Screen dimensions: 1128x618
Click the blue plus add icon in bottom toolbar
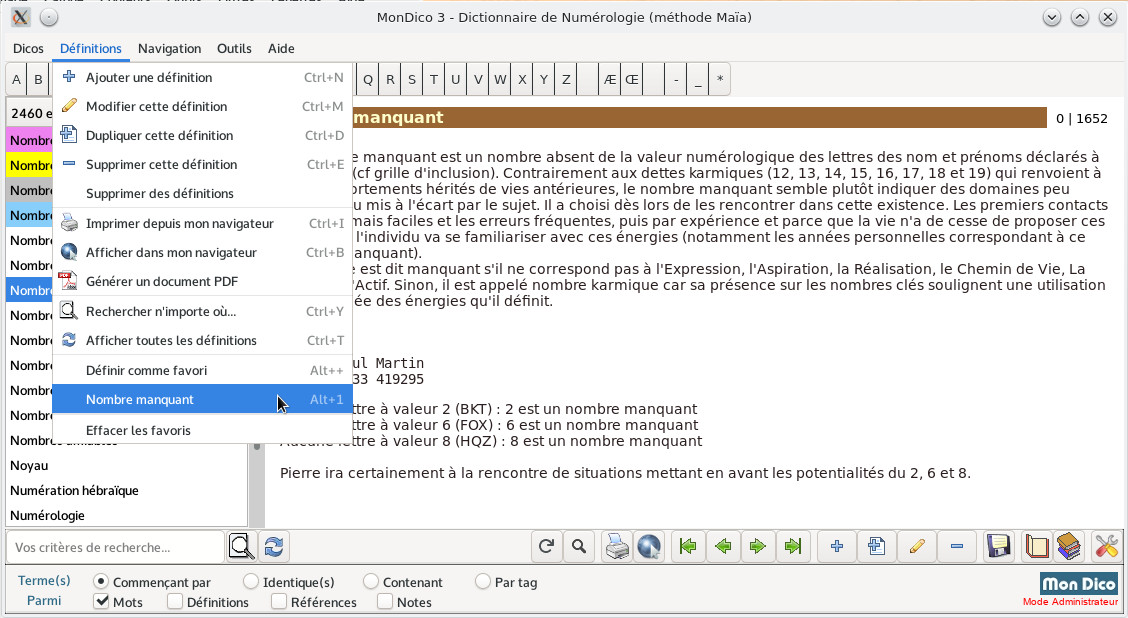pyautogui.click(x=837, y=547)
